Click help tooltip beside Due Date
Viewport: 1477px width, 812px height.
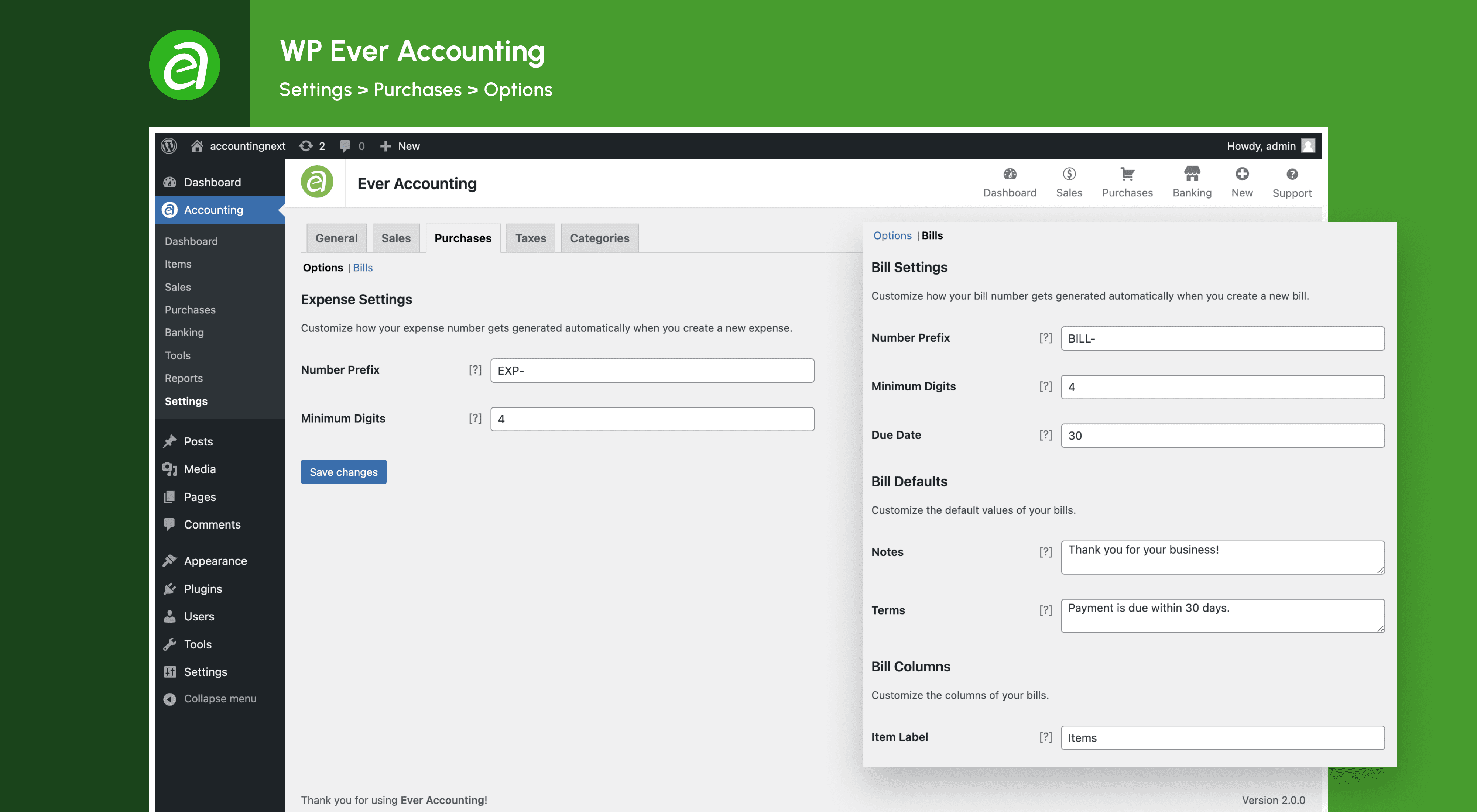click(1045, 435)
